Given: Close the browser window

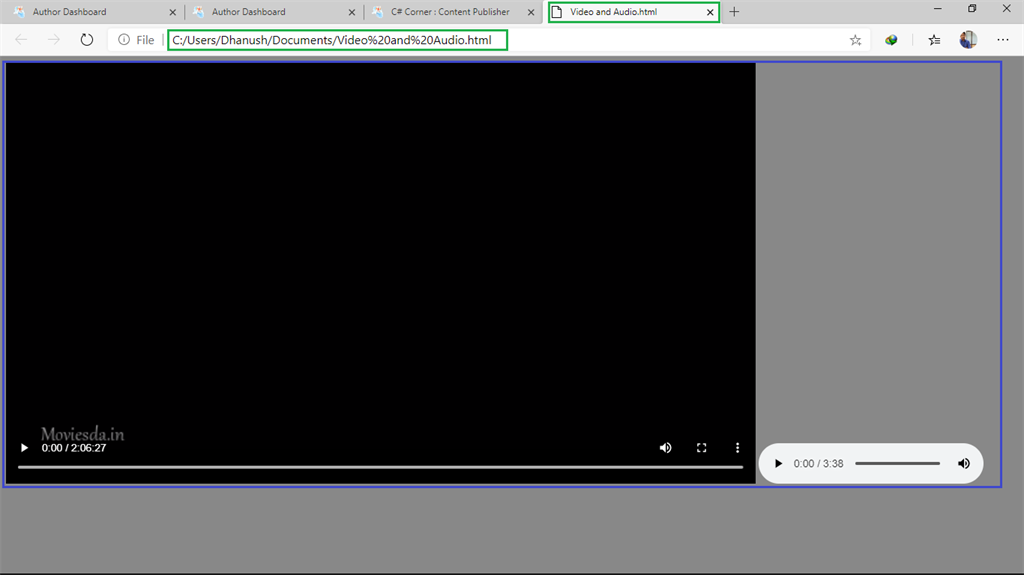Looking at the screenshot, I should pos(1006,8).
